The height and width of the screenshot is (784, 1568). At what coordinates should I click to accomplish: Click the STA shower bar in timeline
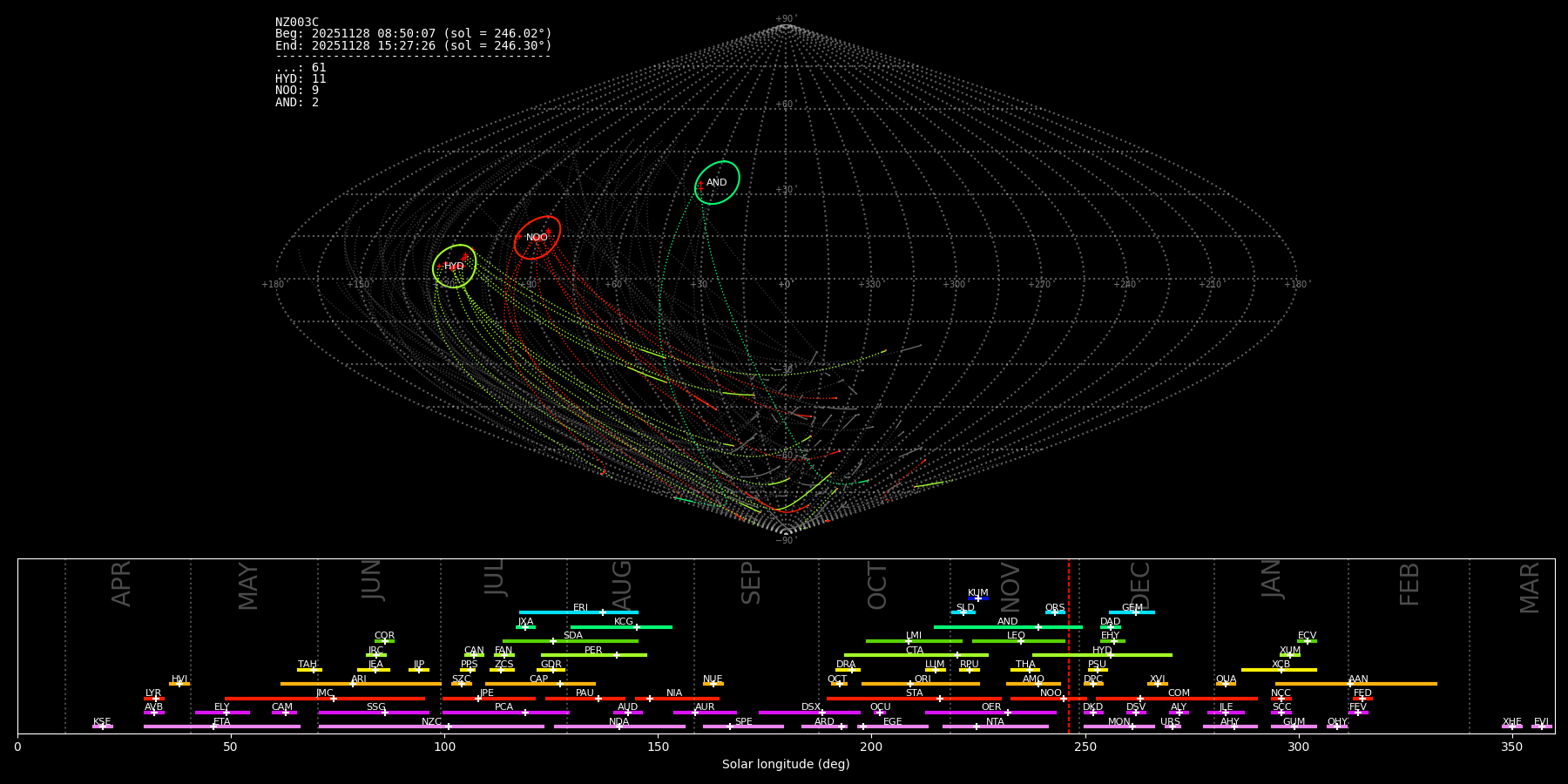tap(914, 698)
